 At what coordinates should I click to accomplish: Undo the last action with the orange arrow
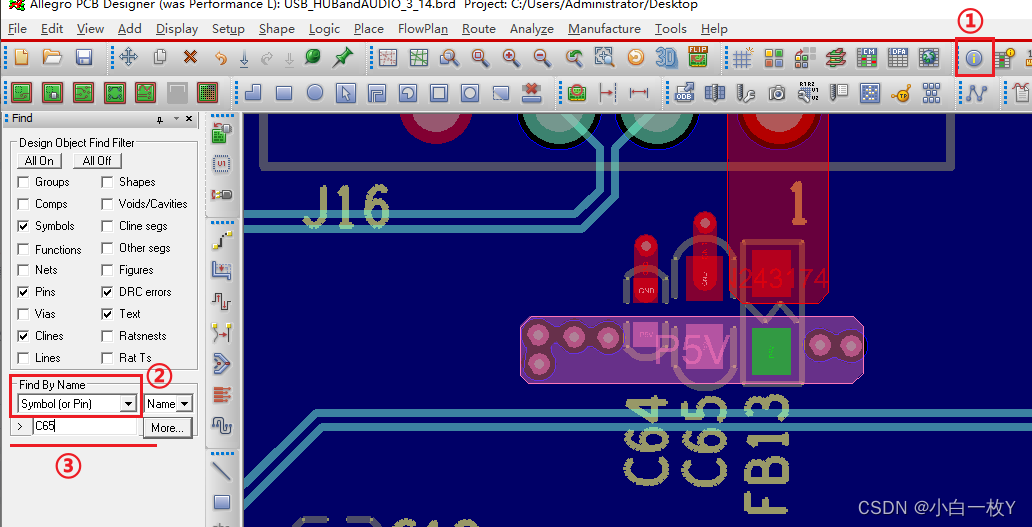point(221,58)
